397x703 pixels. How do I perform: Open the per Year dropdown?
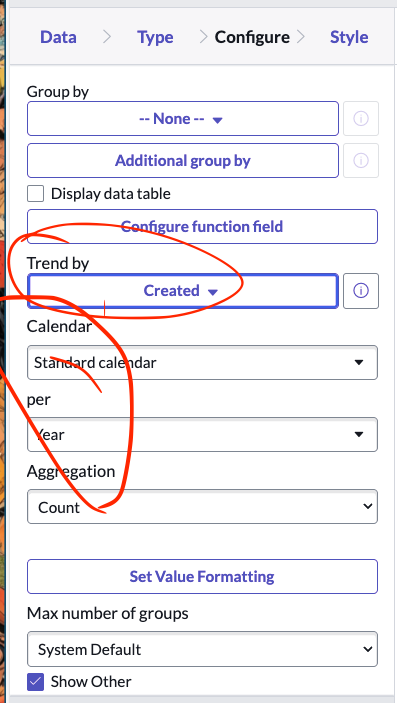pyautogui.click(x=202, y=434)
